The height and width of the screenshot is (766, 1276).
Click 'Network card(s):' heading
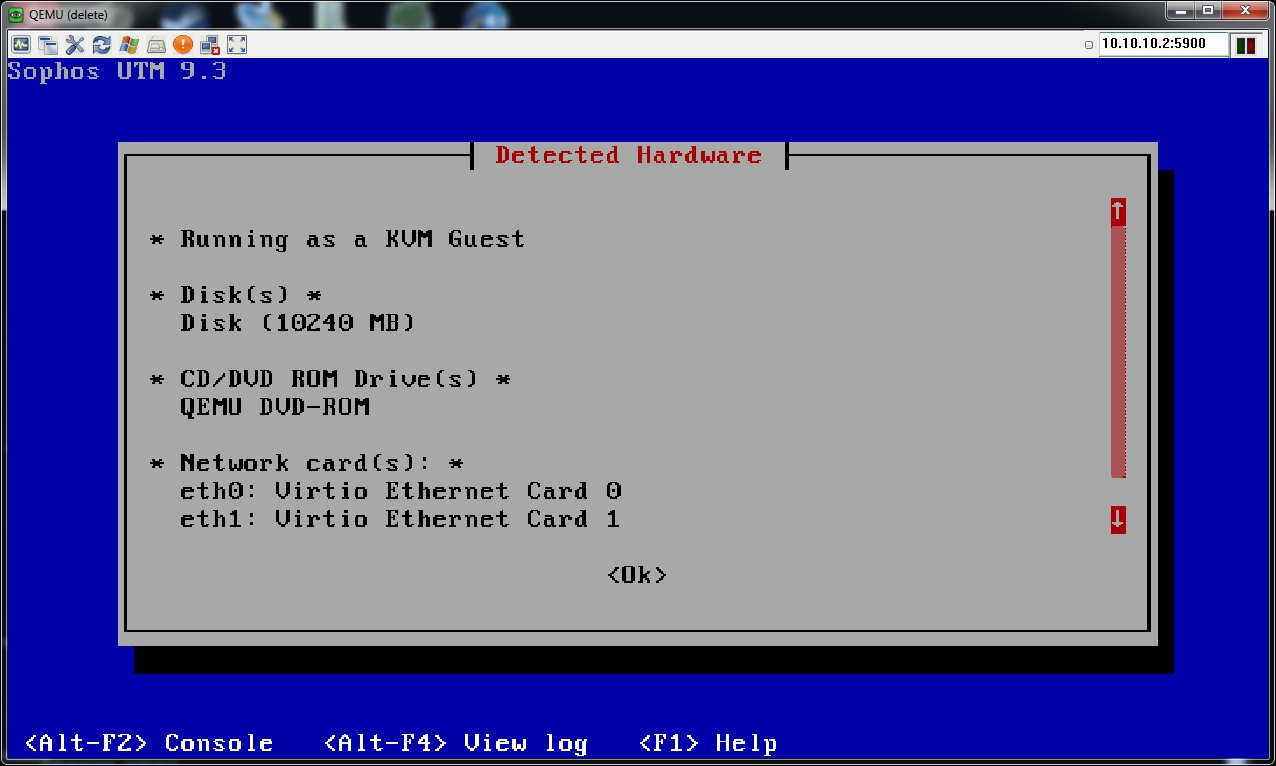pyautogui.click(x=306, y=463)
